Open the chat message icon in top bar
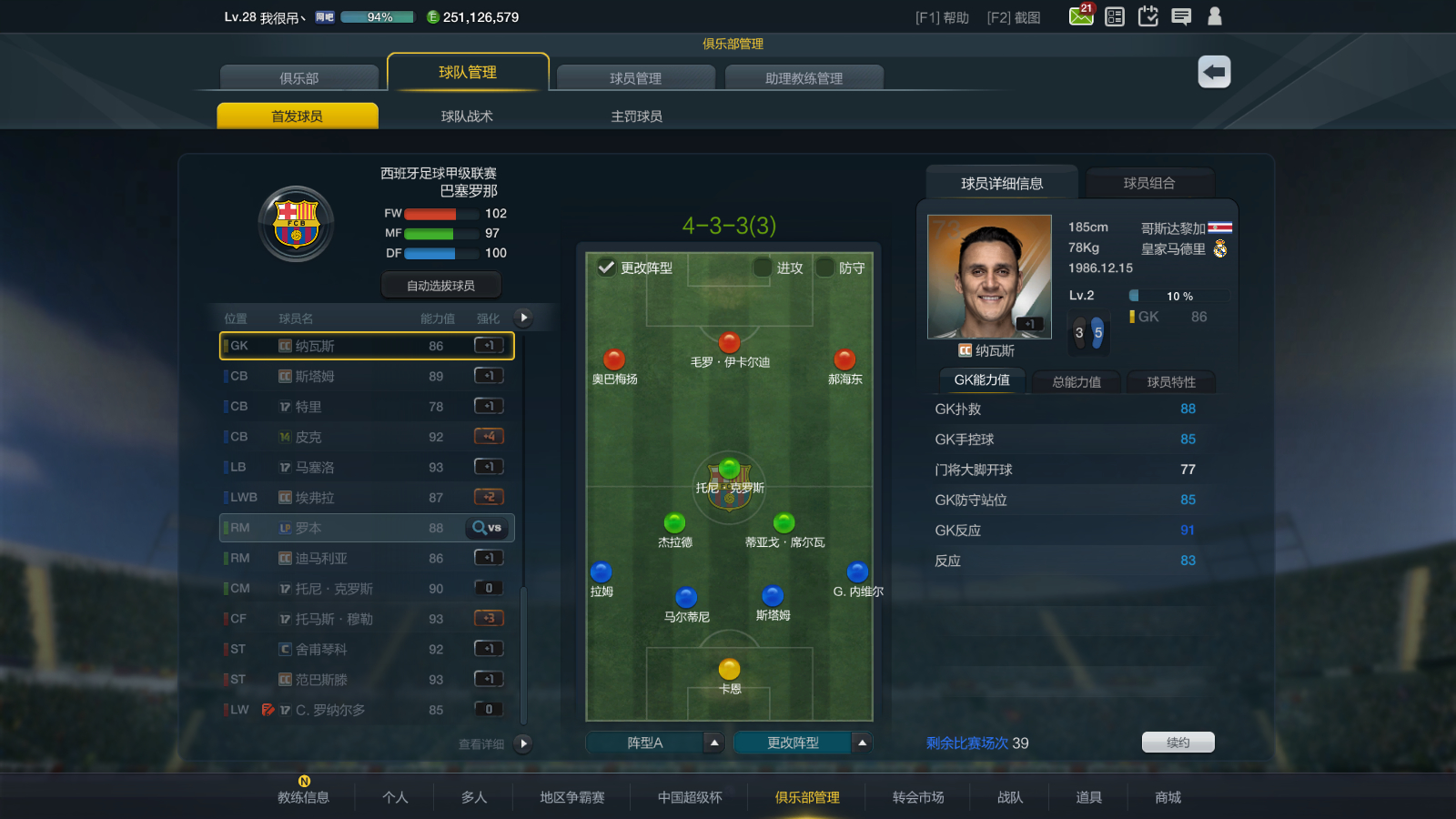The width and height of the screenshot is (1456, 819). [1181, 16]
